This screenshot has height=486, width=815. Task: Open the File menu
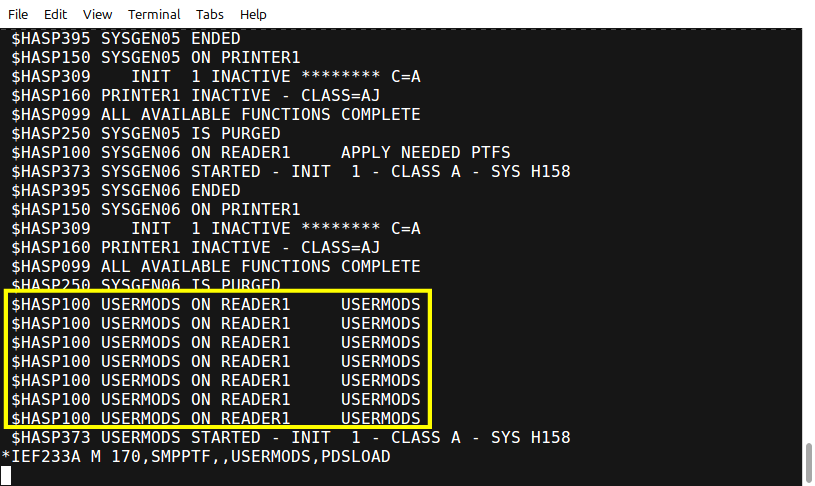coord(18,15)
